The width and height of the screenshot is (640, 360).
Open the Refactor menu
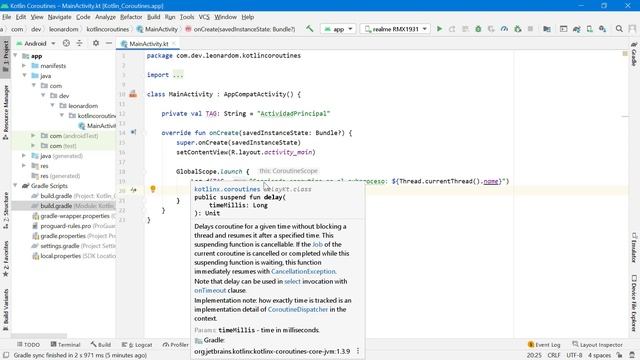pos(131,17)
